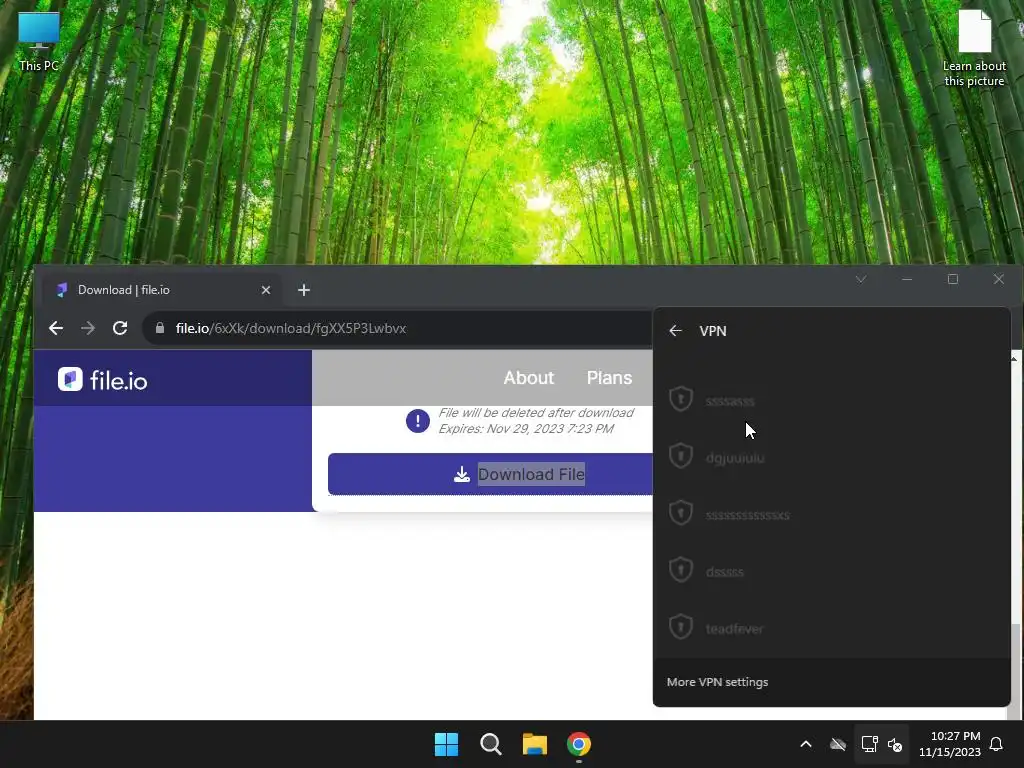Close the Download | file.io tab
Screen dimensions: 1024x768
pos(266,290)
